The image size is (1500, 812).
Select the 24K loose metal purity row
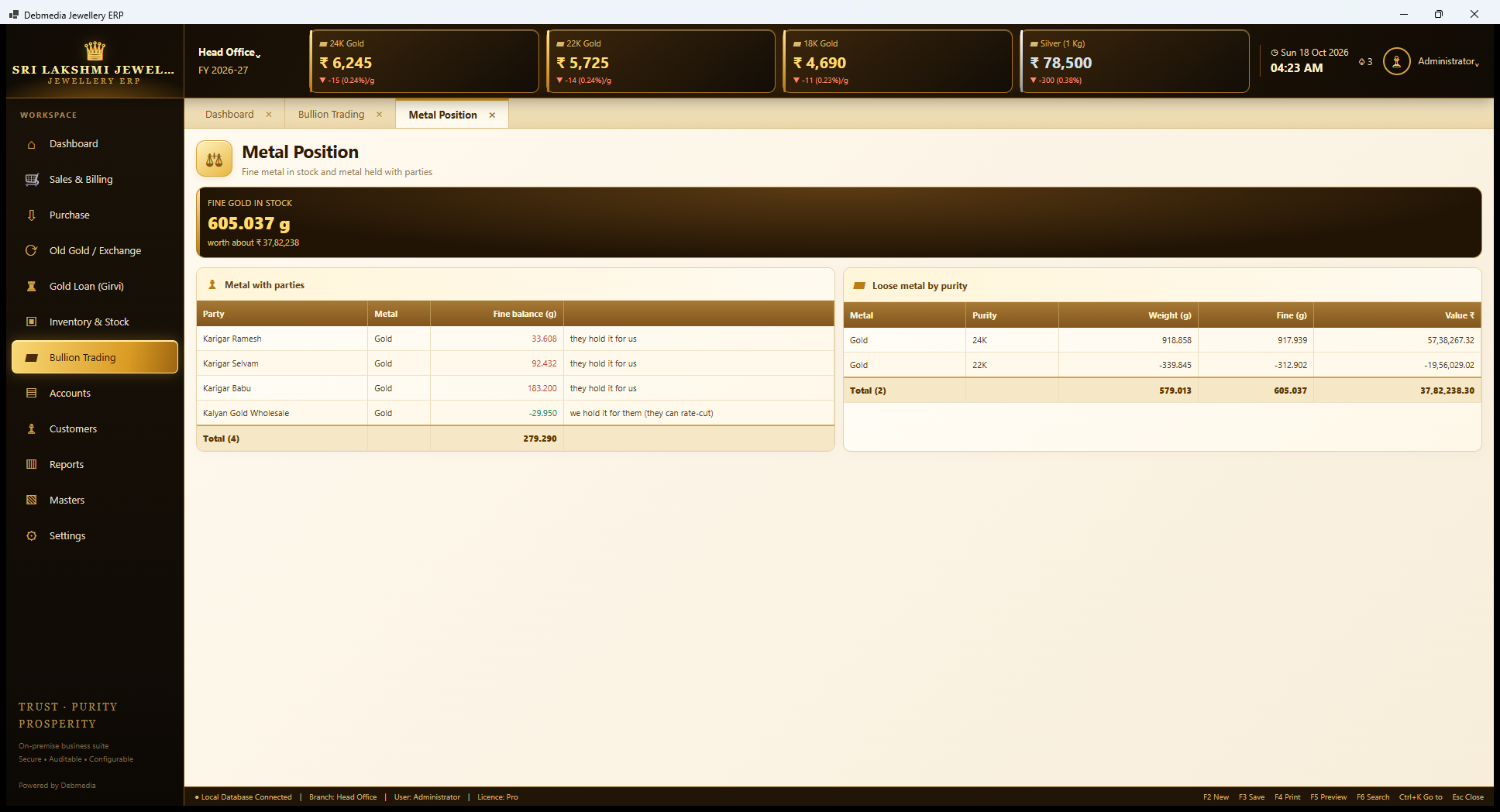tap(1162, 340)
